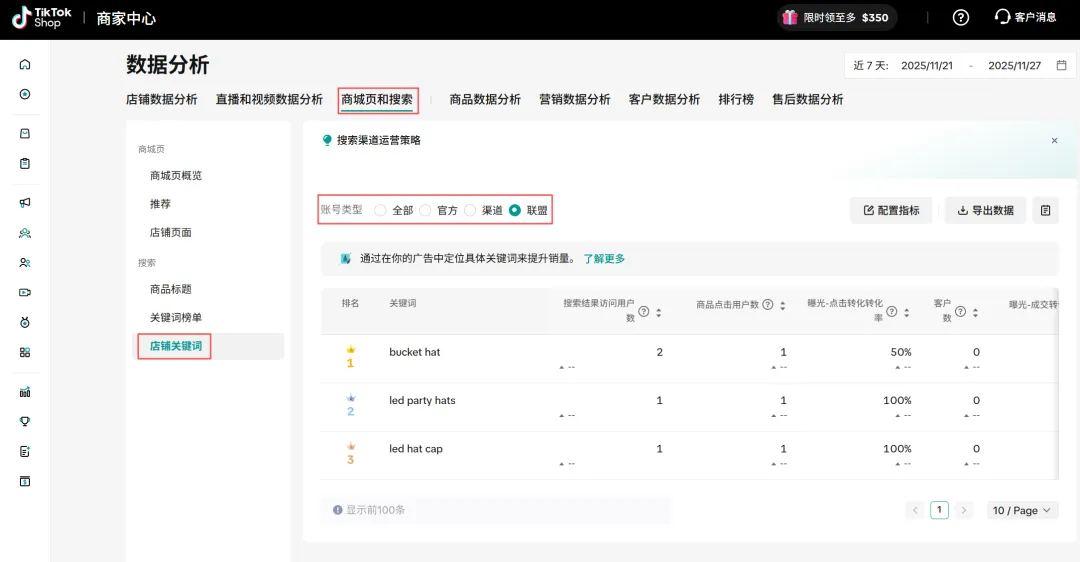Click the 了解更多 link
Image resolution: width=1080 pixels, height=562 pixels.
[604, 259]
